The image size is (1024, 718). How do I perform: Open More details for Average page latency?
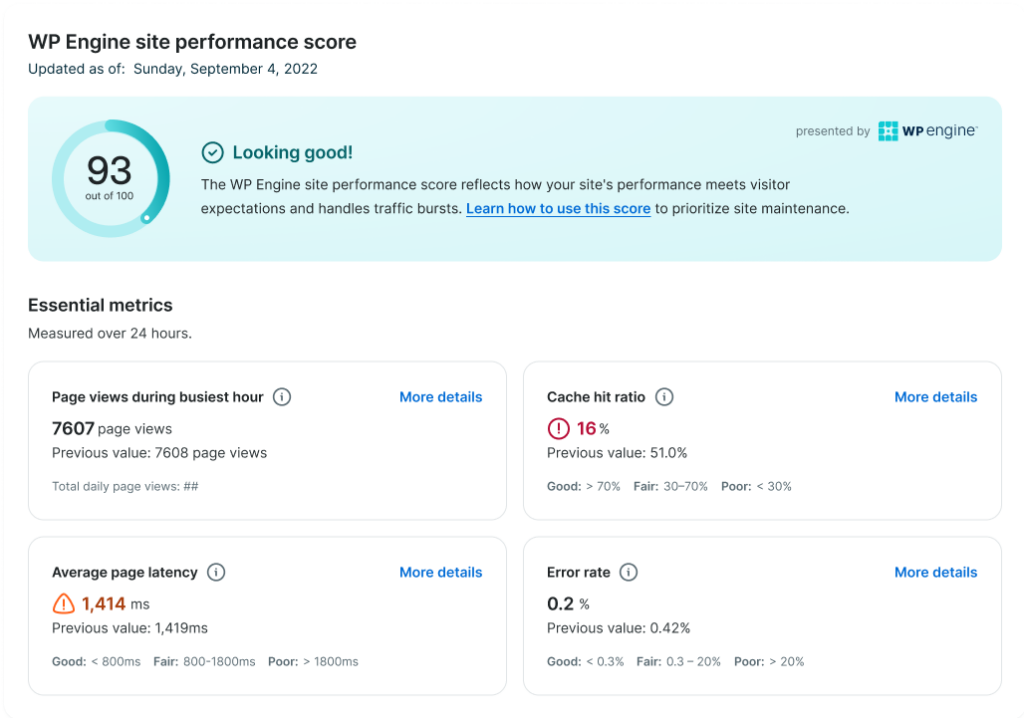[440, 572]
